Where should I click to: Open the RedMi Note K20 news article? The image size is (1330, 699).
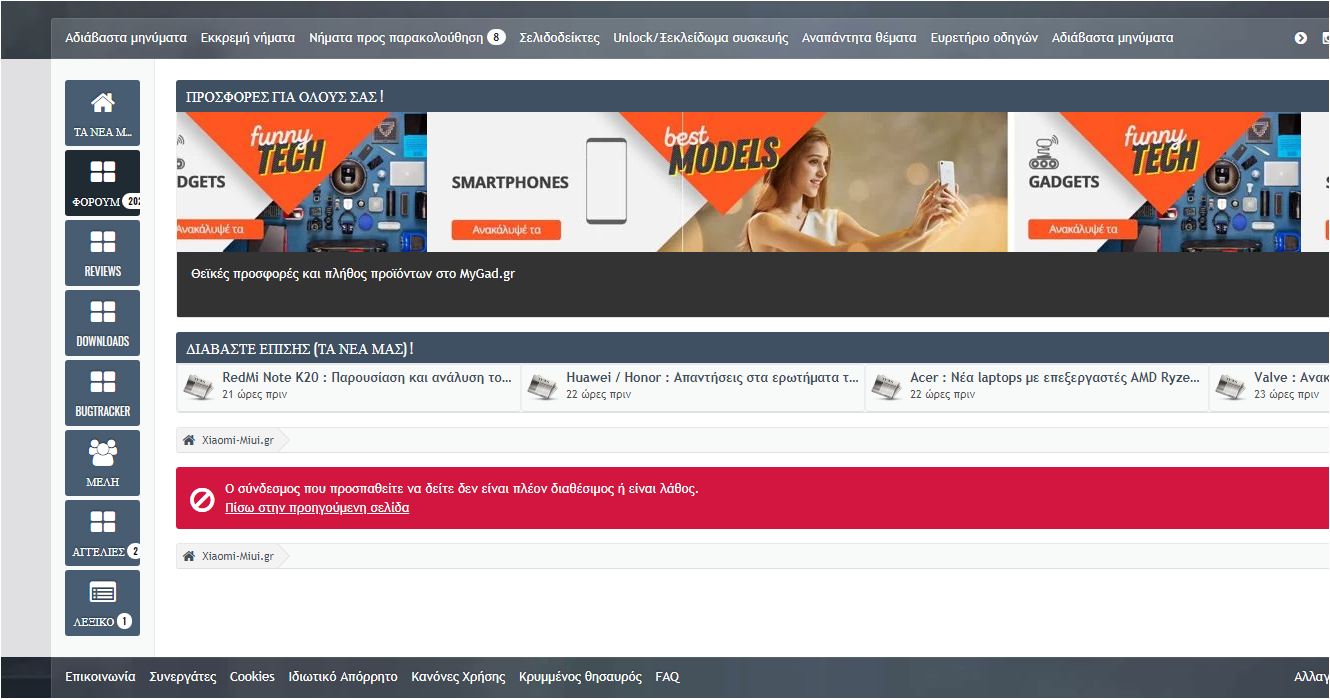coord(366,378)
